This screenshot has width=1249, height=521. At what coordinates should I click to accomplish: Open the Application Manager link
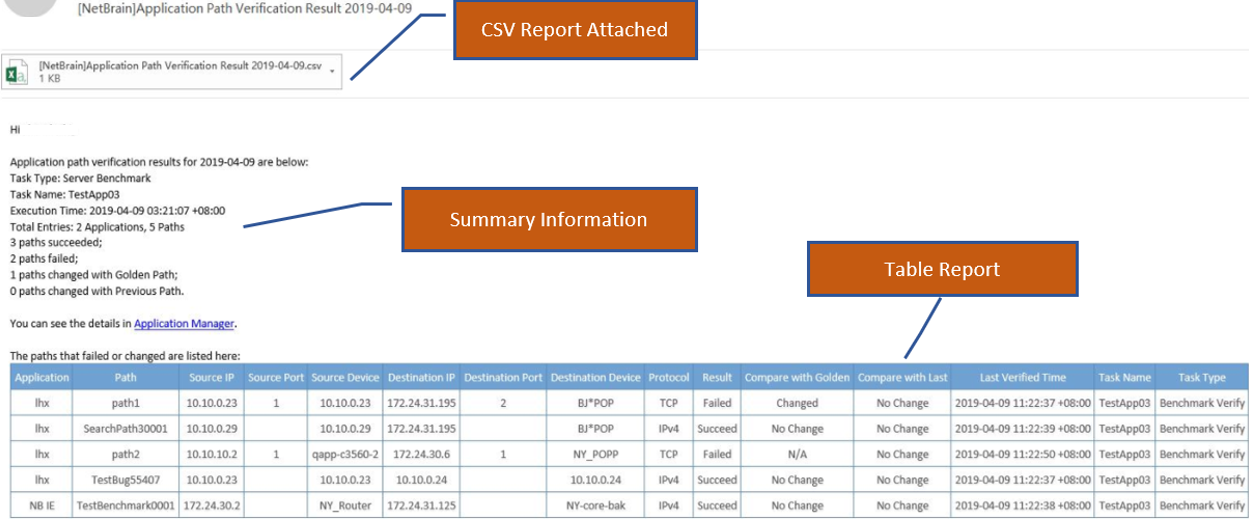(x=184, y=324)
